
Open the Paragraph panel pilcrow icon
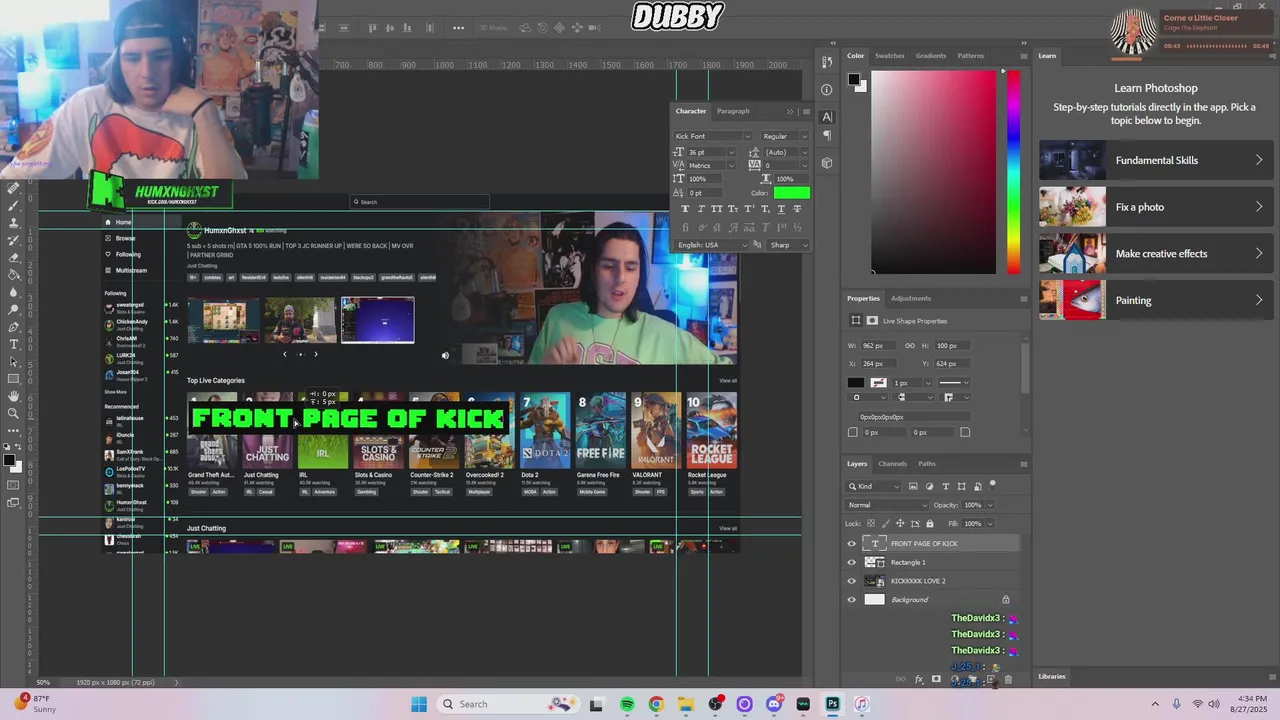[827, 135]
